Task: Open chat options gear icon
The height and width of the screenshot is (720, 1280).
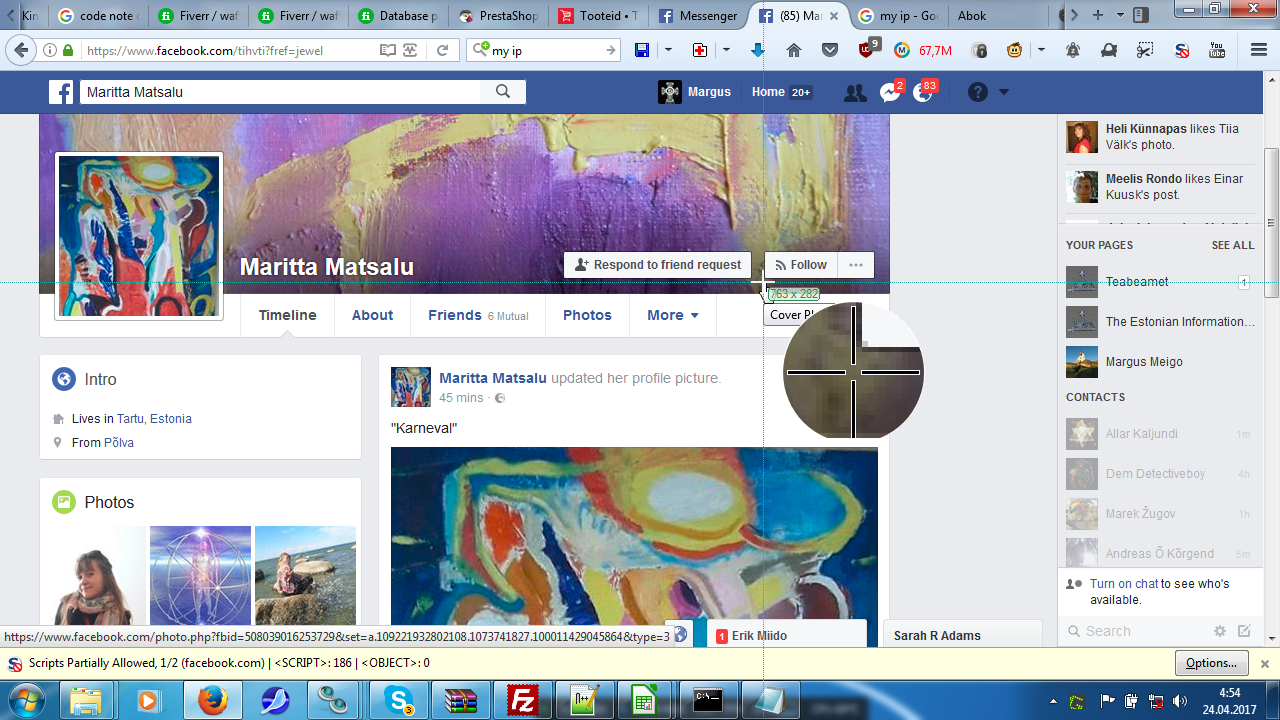Action: click(x=1220, y=631)
